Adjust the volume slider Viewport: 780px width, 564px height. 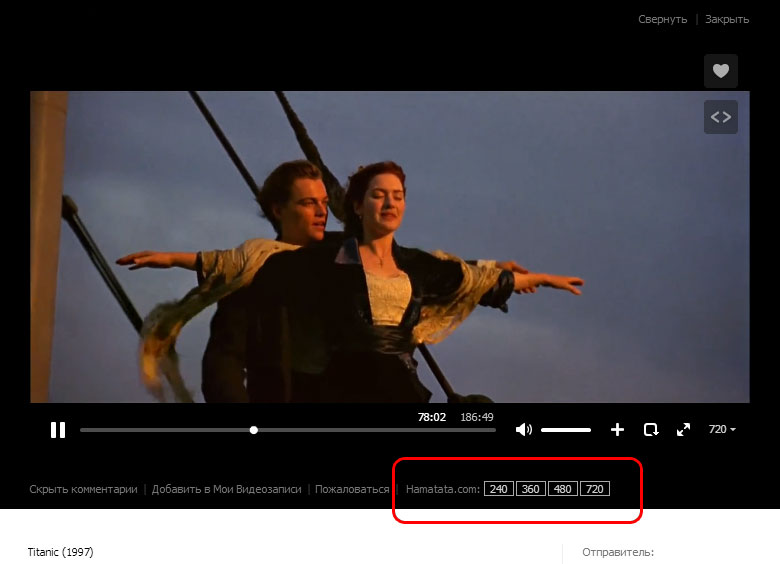566,430
